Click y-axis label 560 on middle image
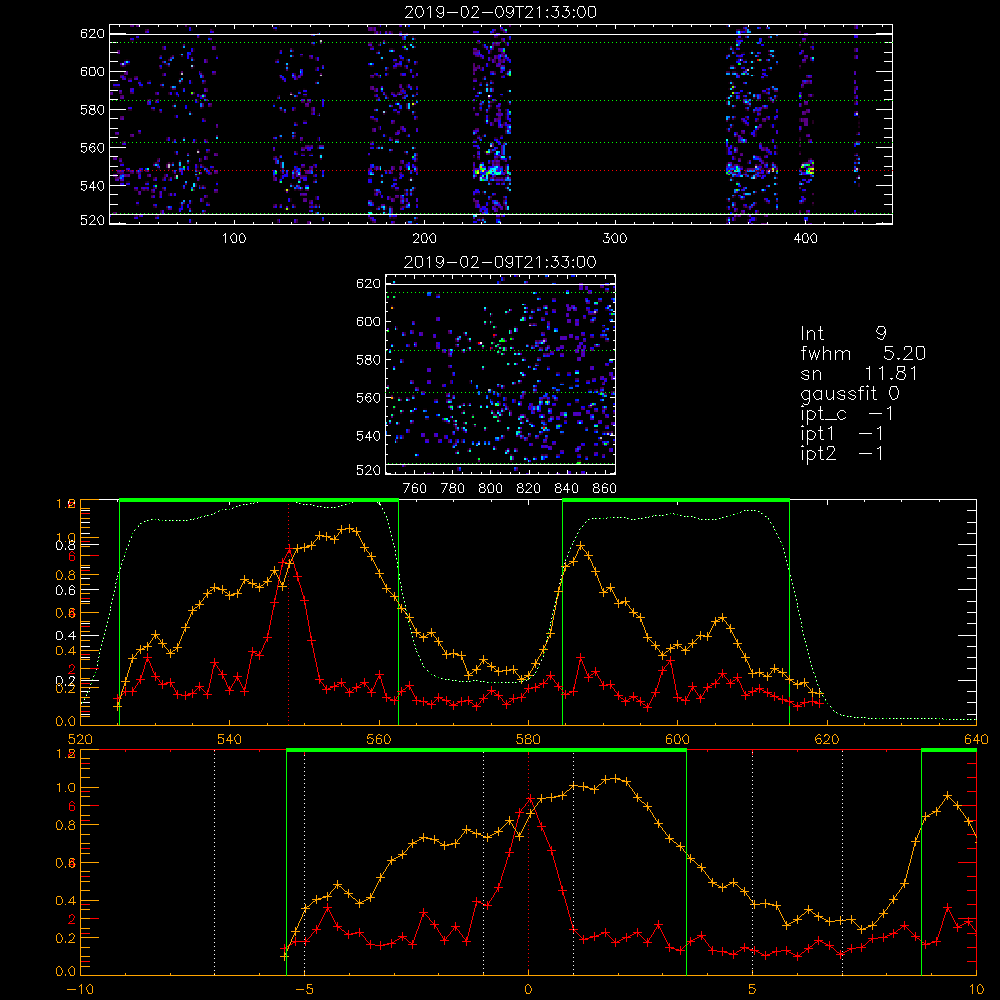This screenshot has height=1000, width=1000. pos(369,398)
